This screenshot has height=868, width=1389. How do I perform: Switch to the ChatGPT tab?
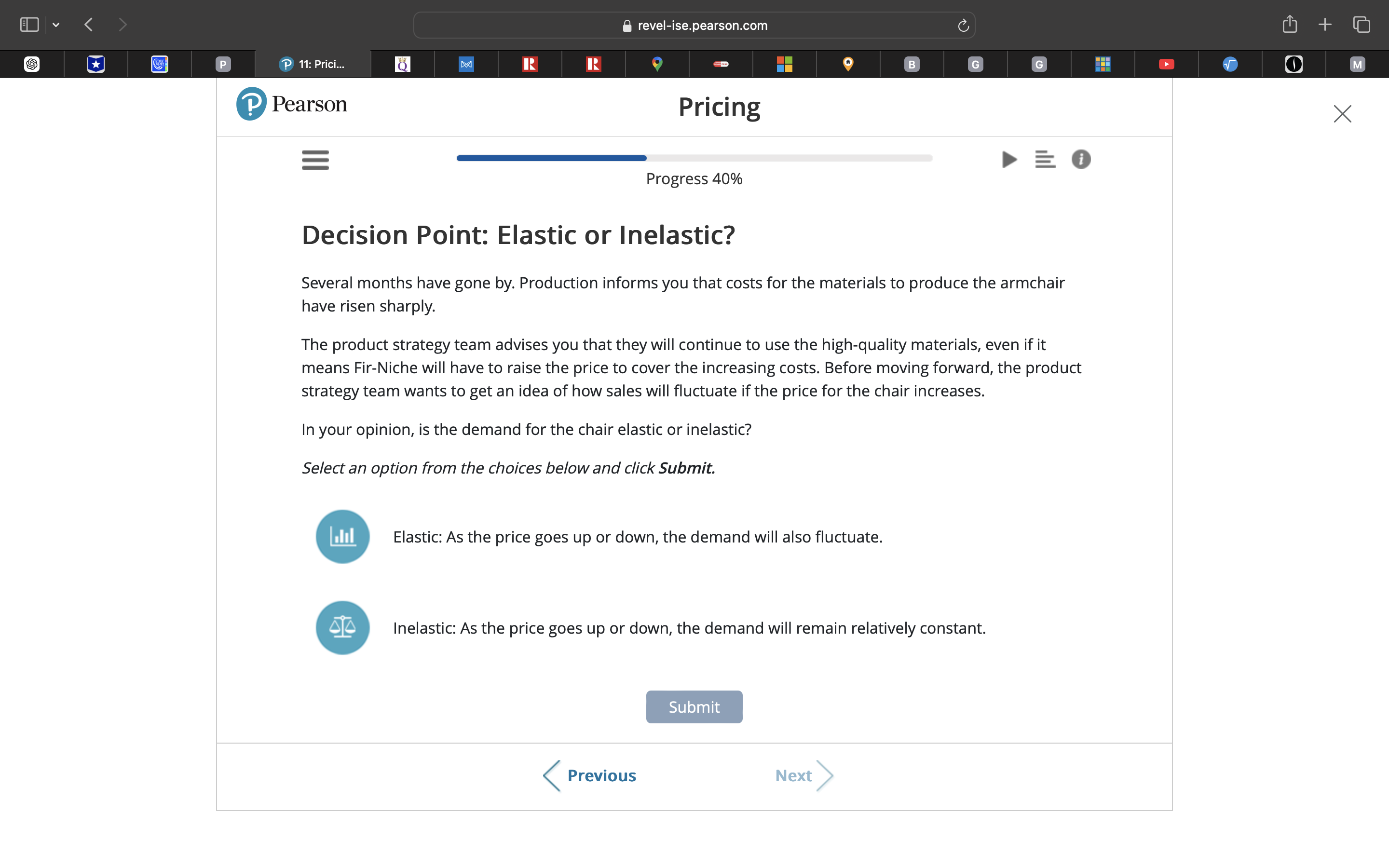coord(32,64)
